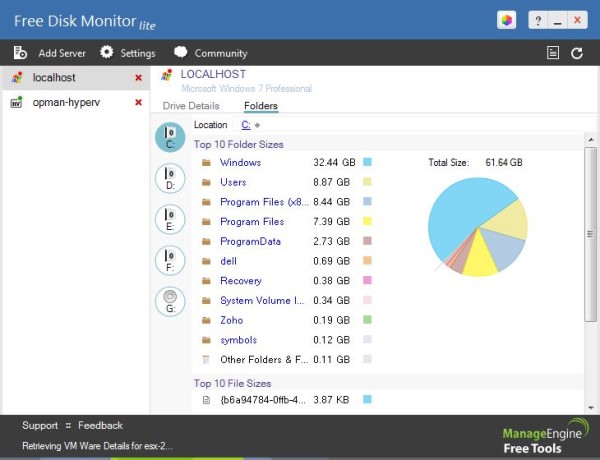Open the dell folder link
This screenshot has height=460, width=600.
tap(228, 261)
